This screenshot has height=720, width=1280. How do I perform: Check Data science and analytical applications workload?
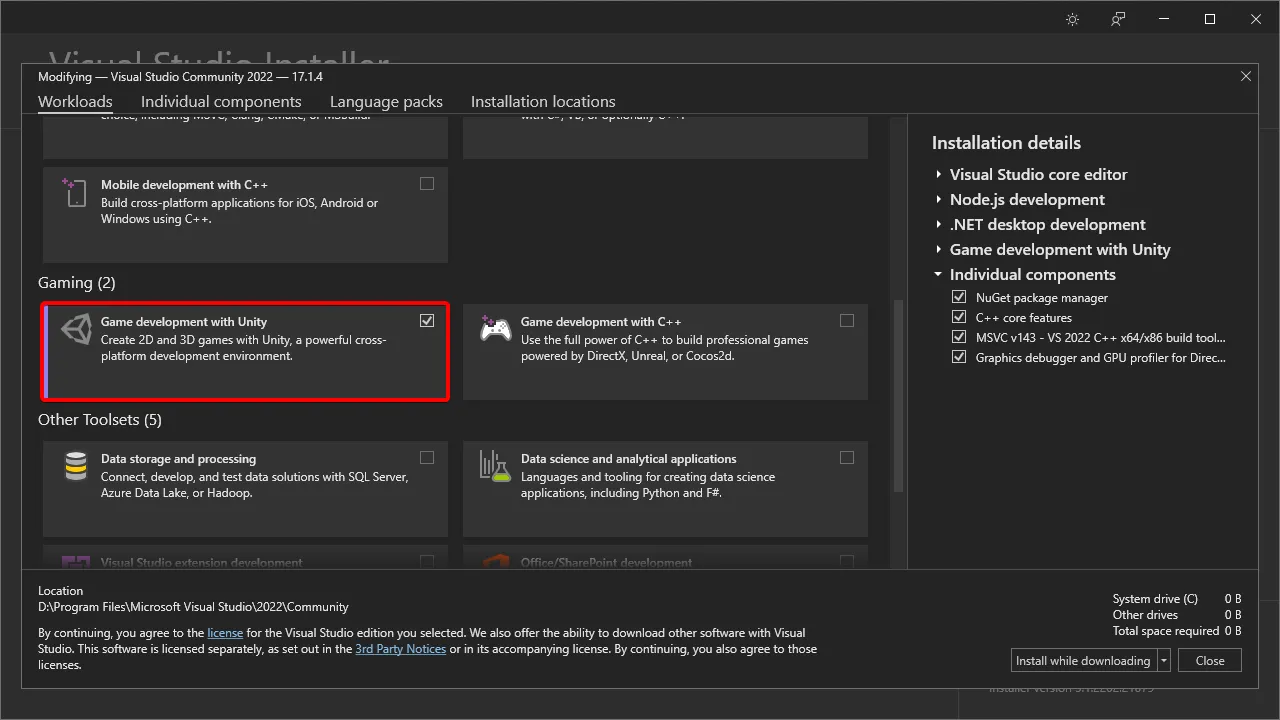coord(847,458)
